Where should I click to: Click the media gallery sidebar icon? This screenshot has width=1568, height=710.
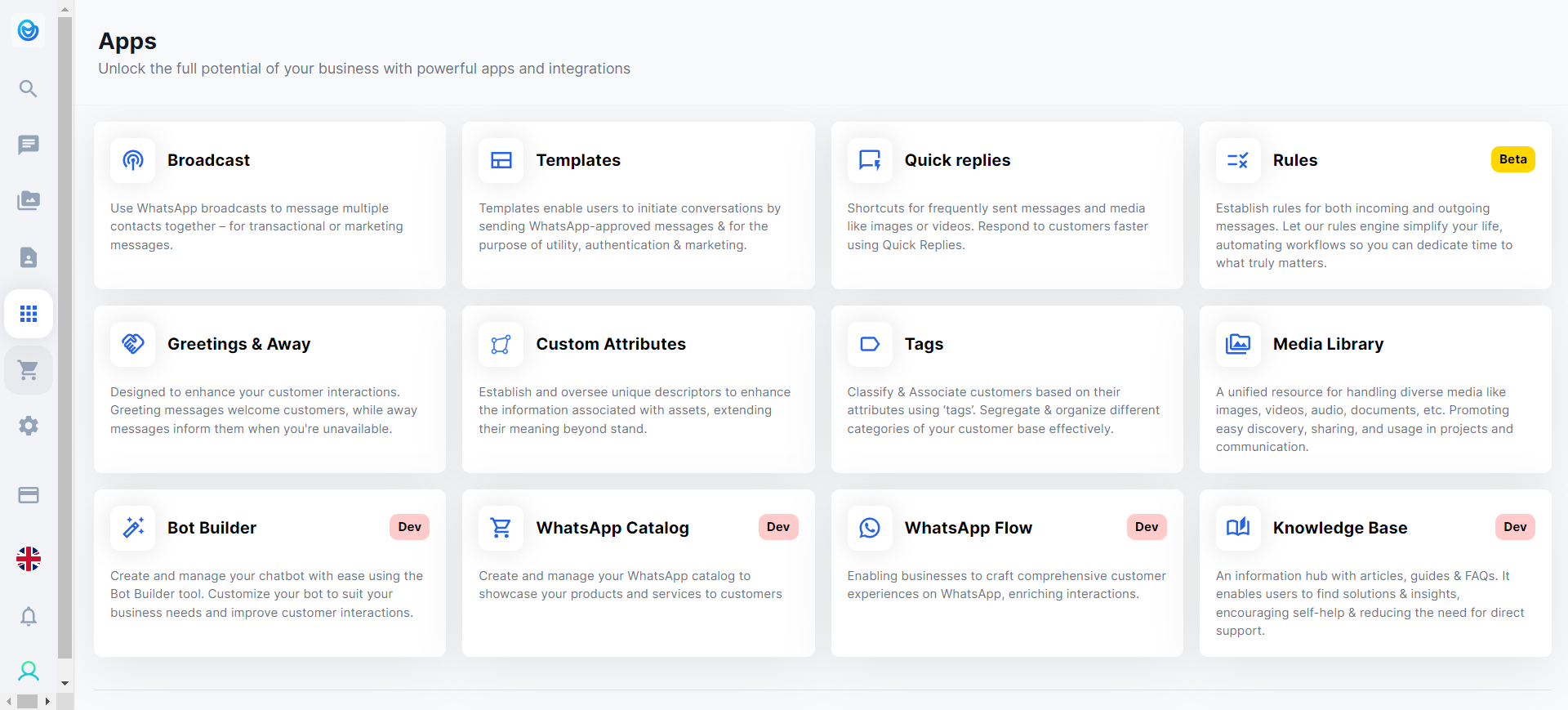(x=29, y=201)
